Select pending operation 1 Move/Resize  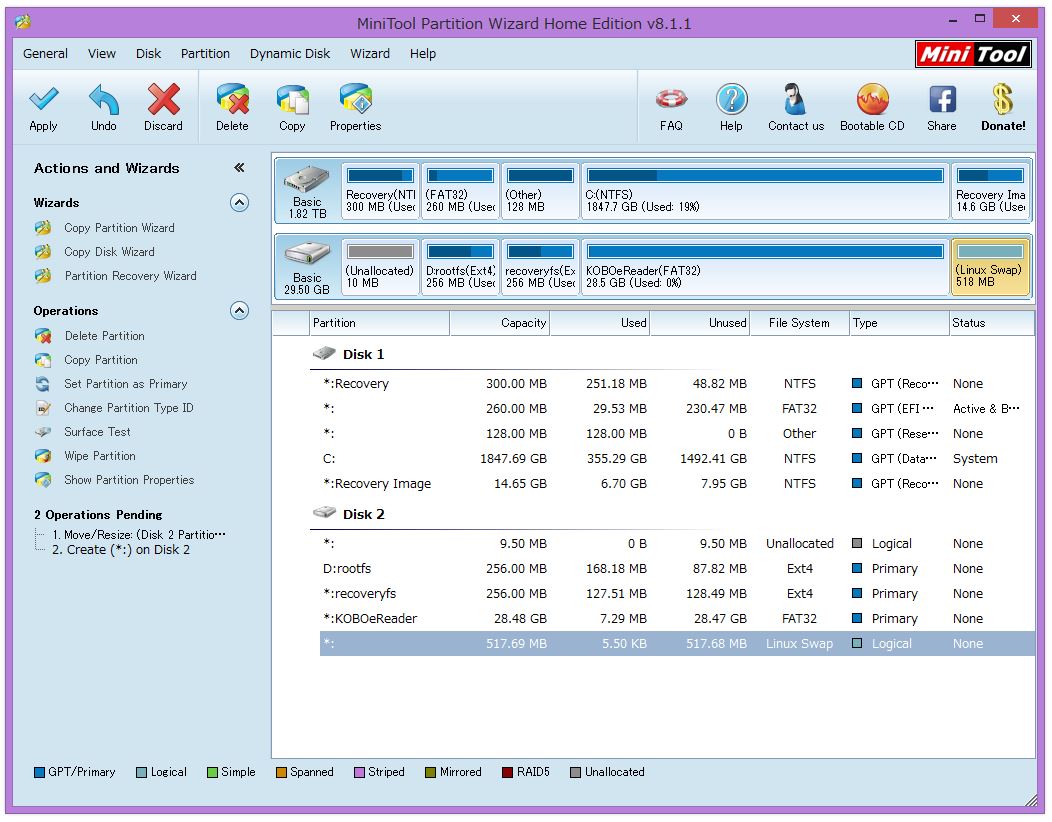138,535
